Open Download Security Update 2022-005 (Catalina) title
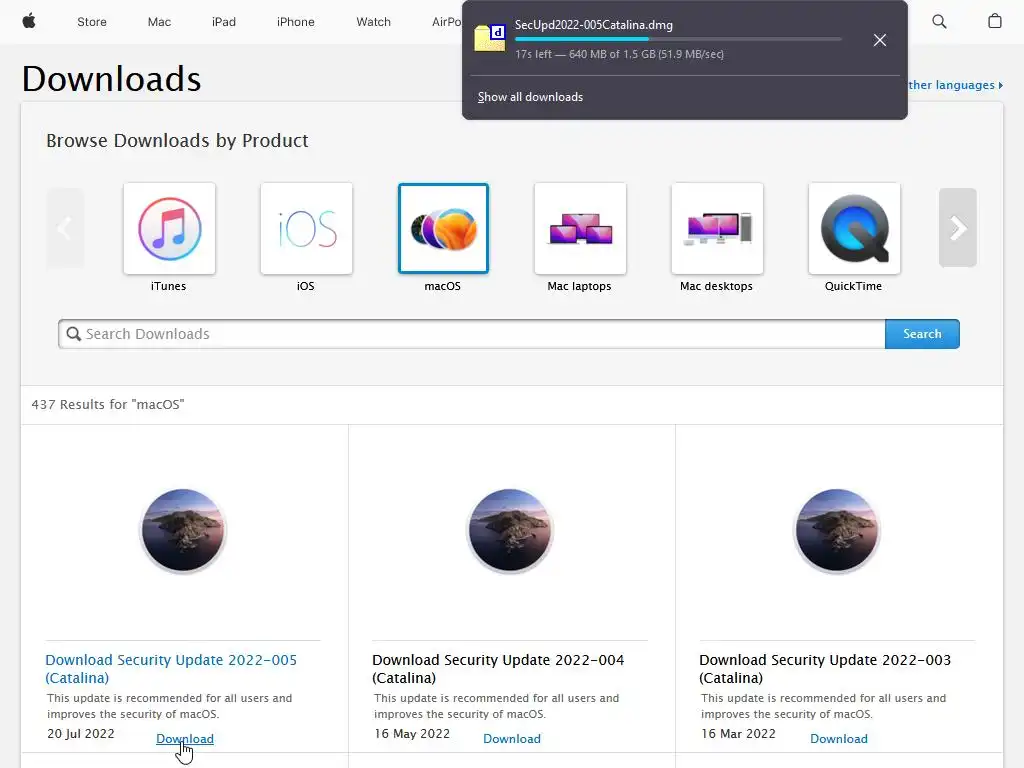Image resolution: width=1024 pixels, height=768 pixels. click(x=171, y=669)
